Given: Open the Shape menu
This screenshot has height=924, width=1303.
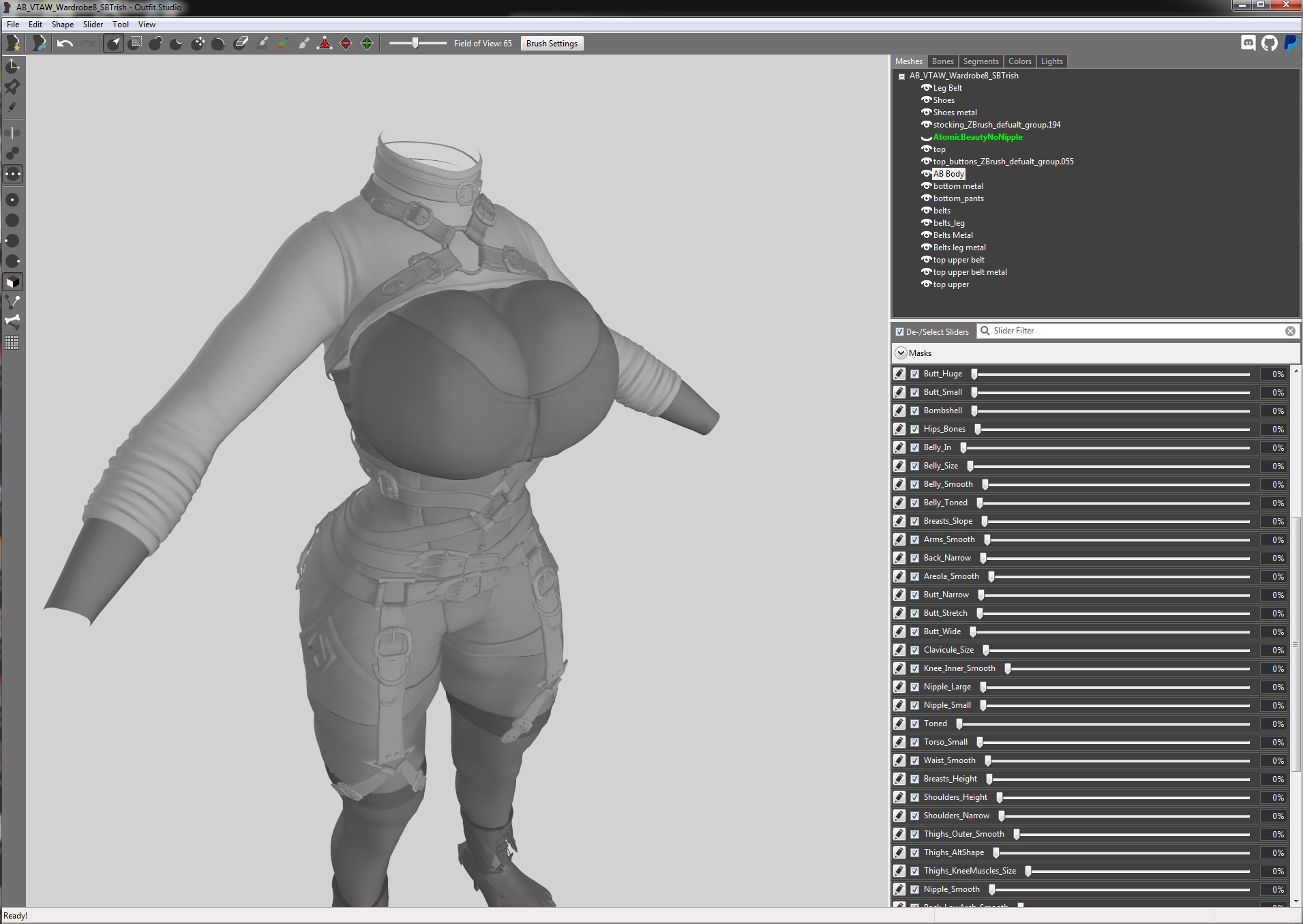Looking at the screenshot, I should [x=62, y=25].
